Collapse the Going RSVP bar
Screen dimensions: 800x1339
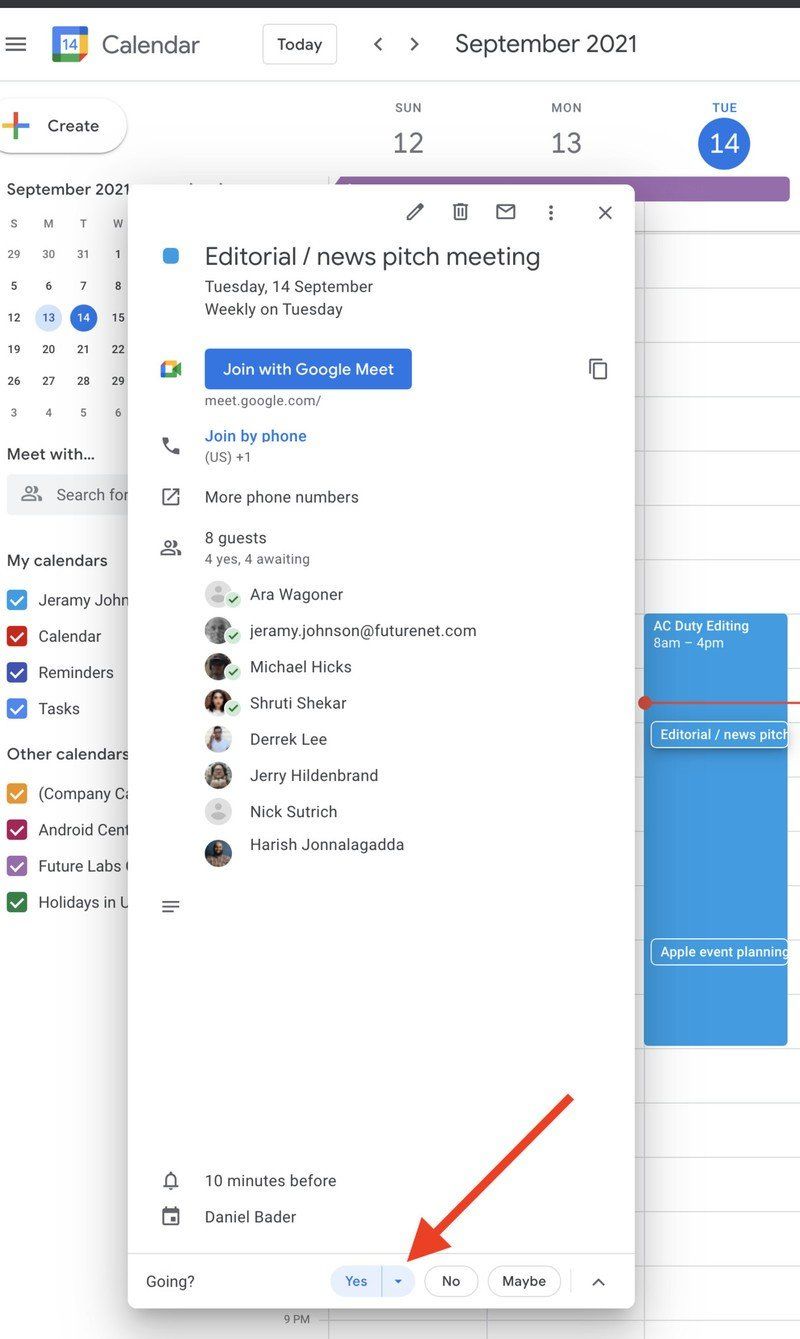[598, 1282]
